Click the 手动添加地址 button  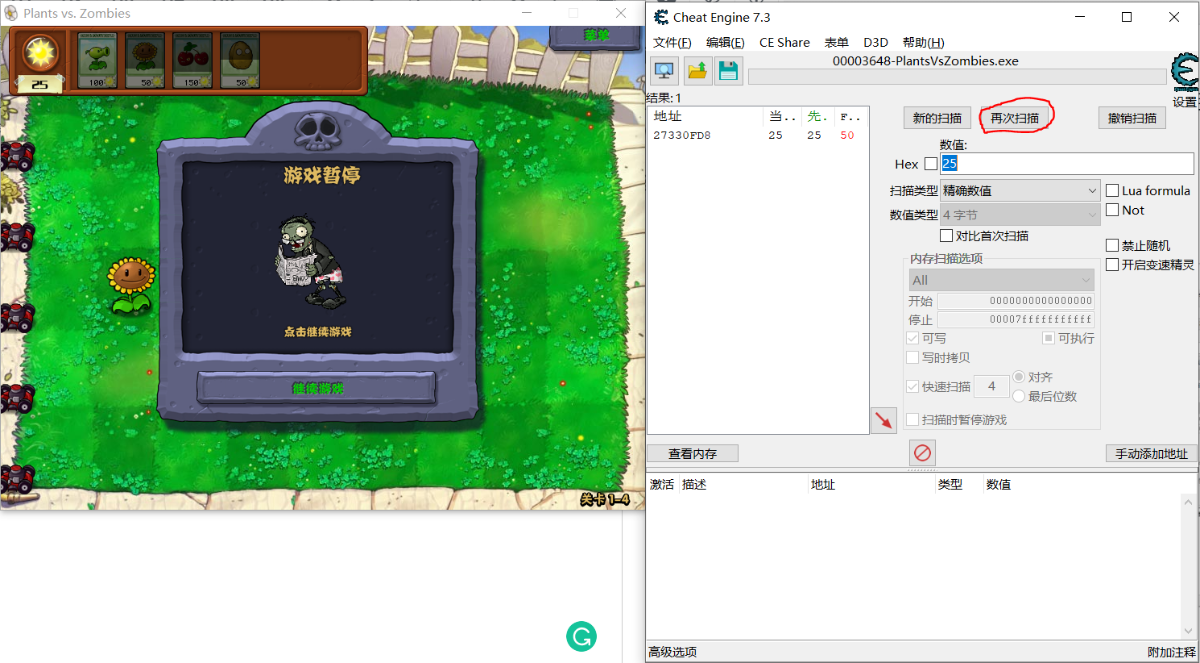coord(1152,454)
